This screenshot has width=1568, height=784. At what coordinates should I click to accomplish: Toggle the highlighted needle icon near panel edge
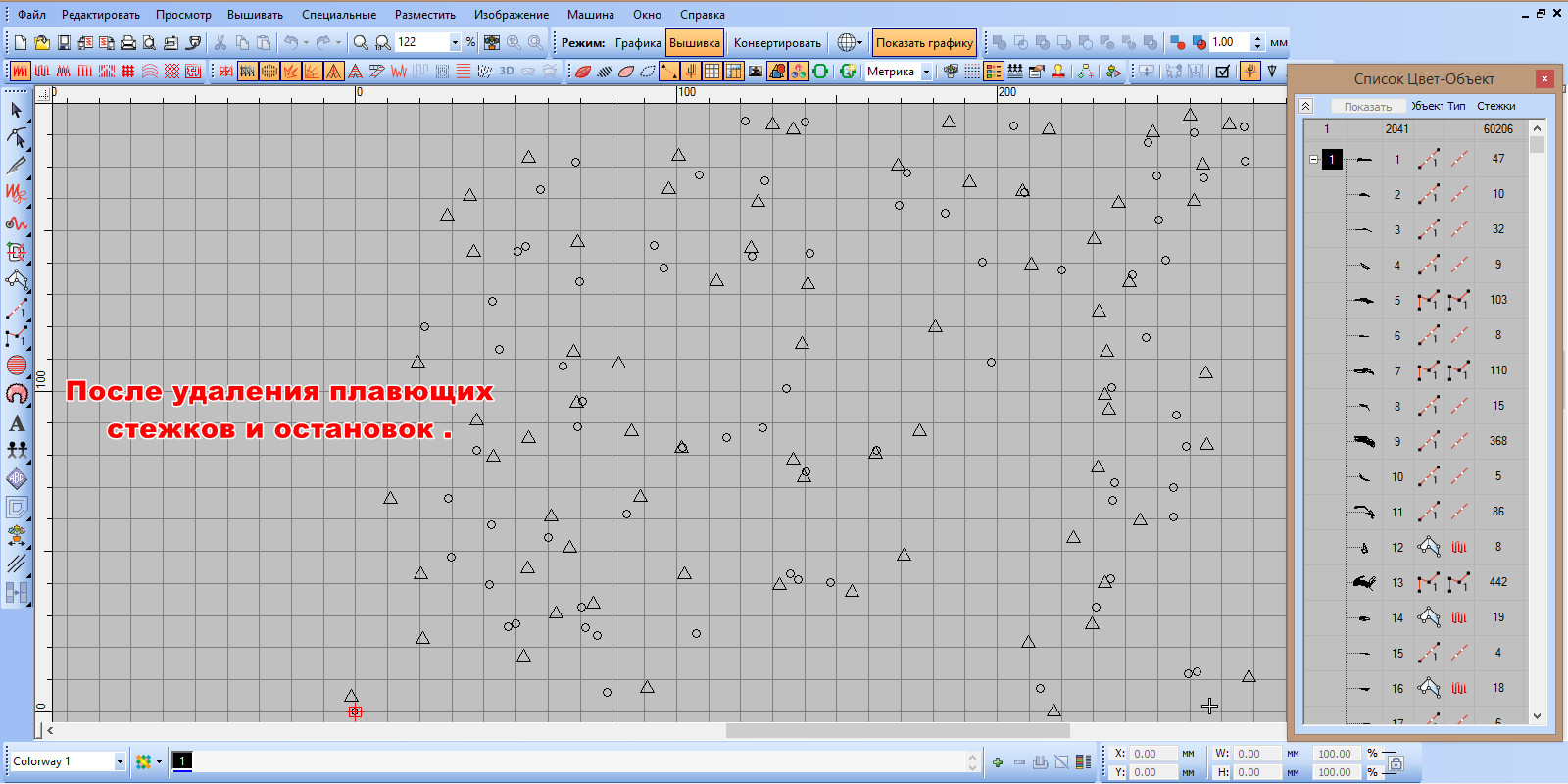[x=1249, y=71]
